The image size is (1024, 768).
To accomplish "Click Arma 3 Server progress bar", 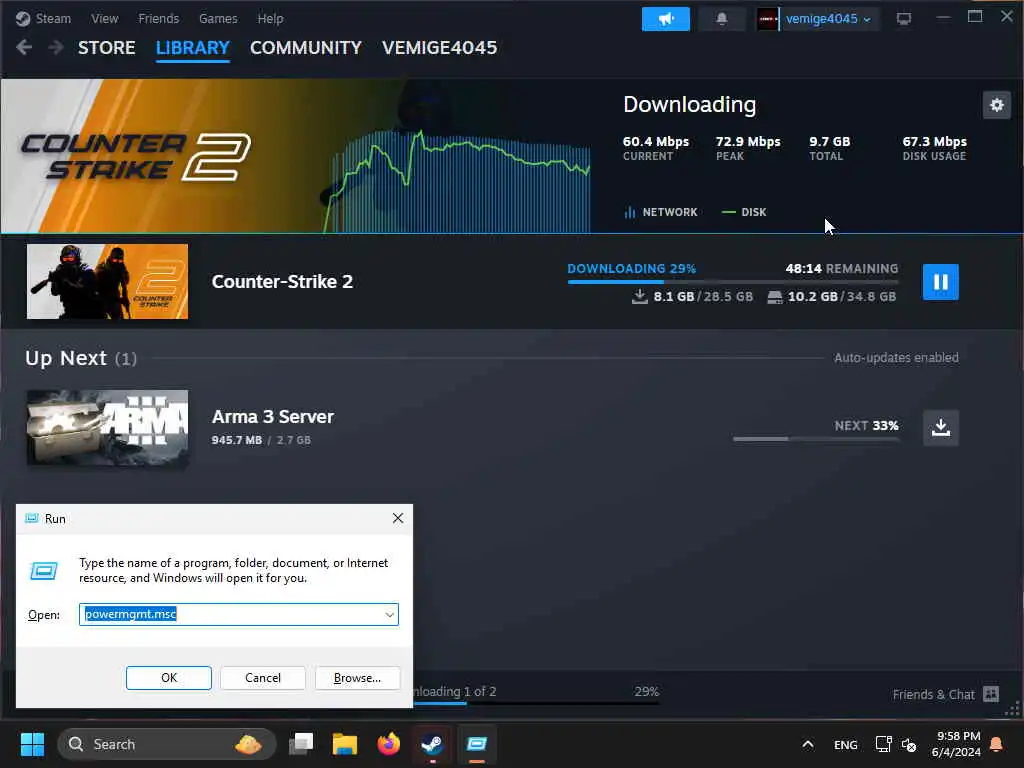I will click(816, 439).
